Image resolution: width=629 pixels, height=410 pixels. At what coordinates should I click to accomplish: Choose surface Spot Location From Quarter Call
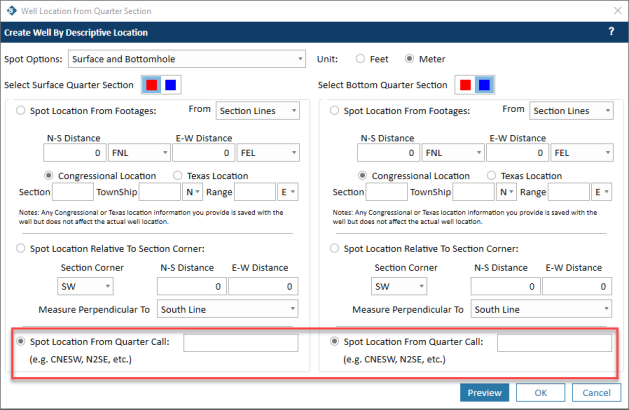coord(21,342)
